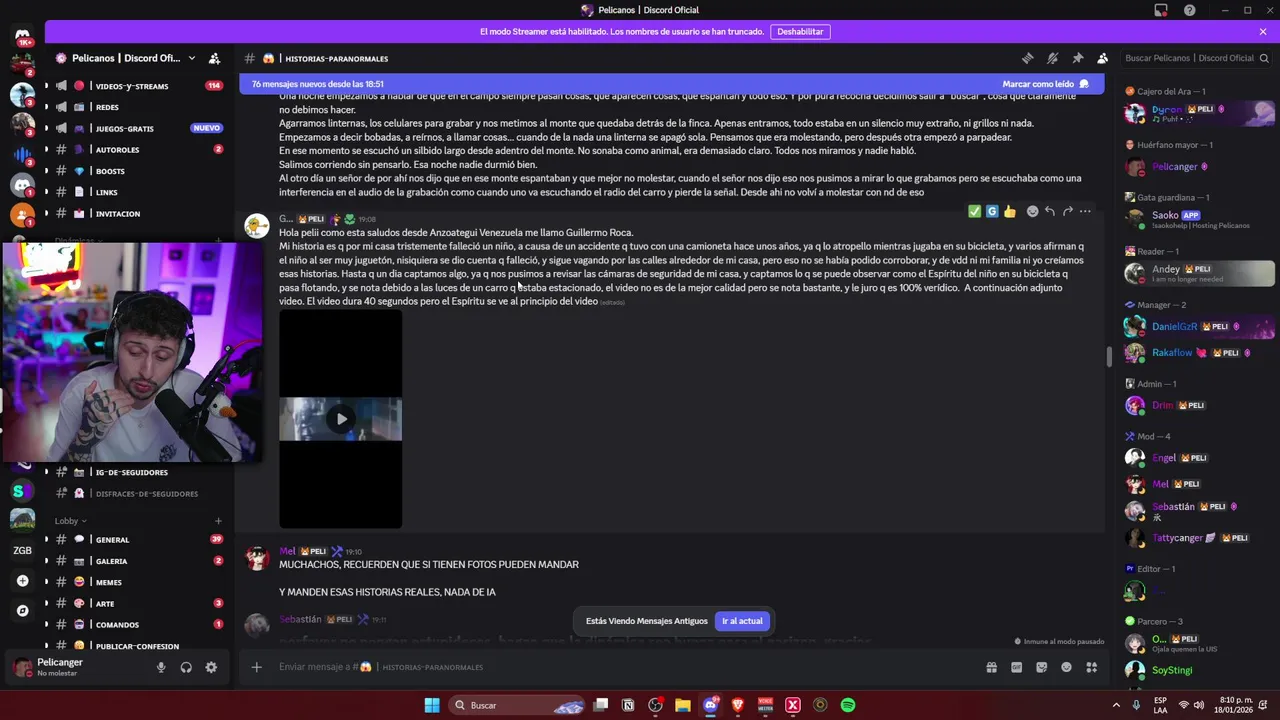The image size is (1280, 720).
Task: Click Ir al actual button
Action: 742,621
